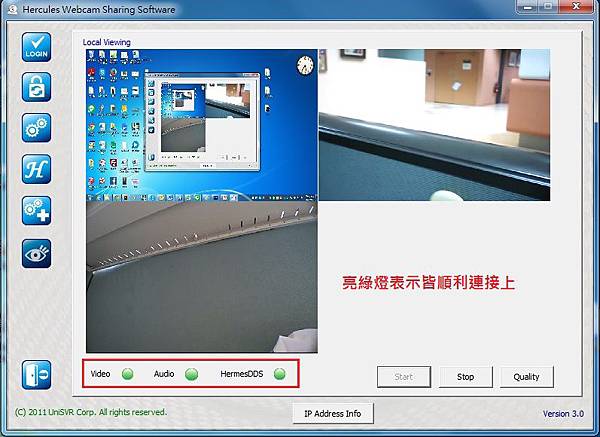Viewport: 600px width, 437px height.
Task: Click the greyed Start button
Action: coord(404,377)
